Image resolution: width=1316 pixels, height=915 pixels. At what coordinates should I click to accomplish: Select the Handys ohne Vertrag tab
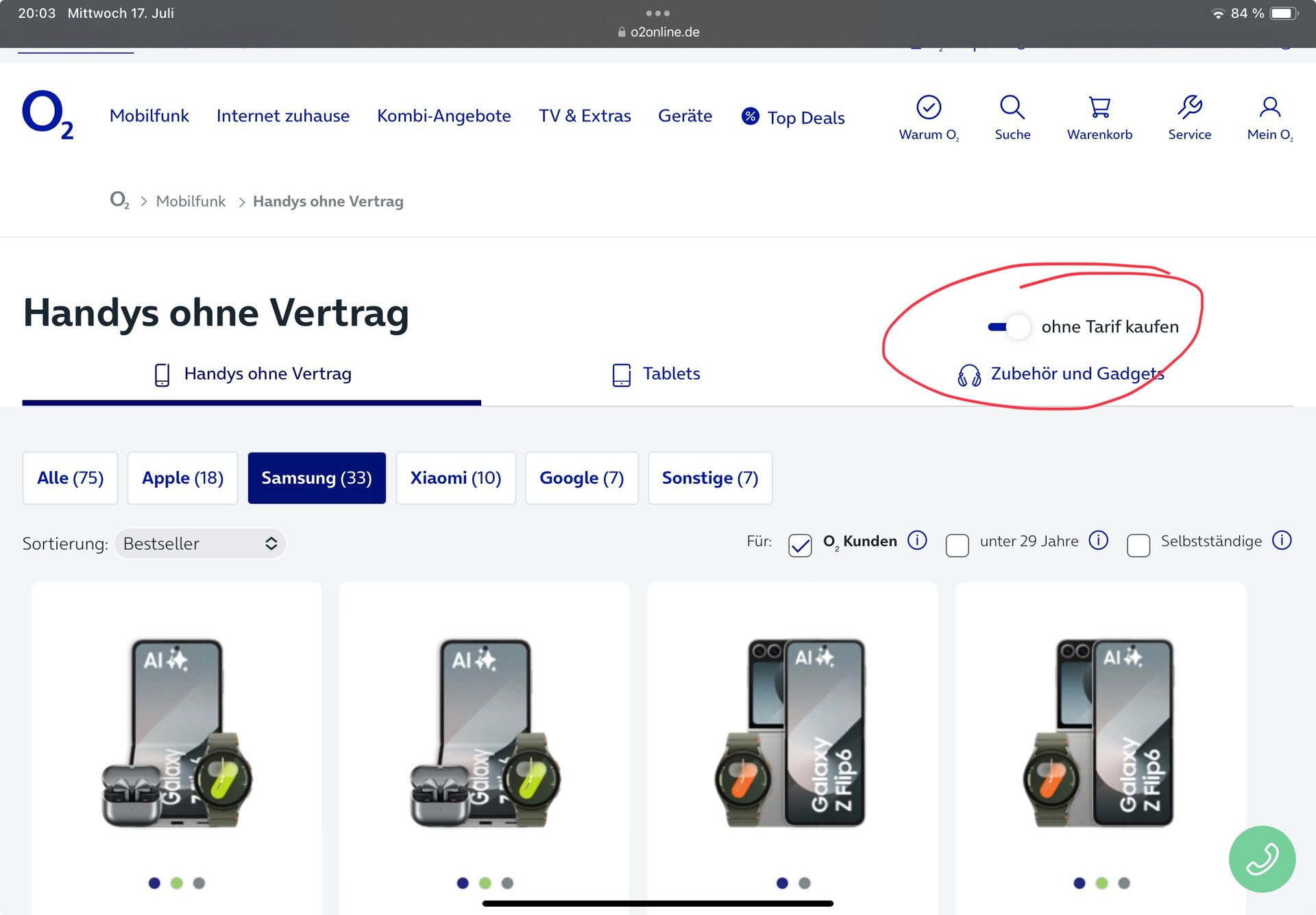(x=252, y=374)
